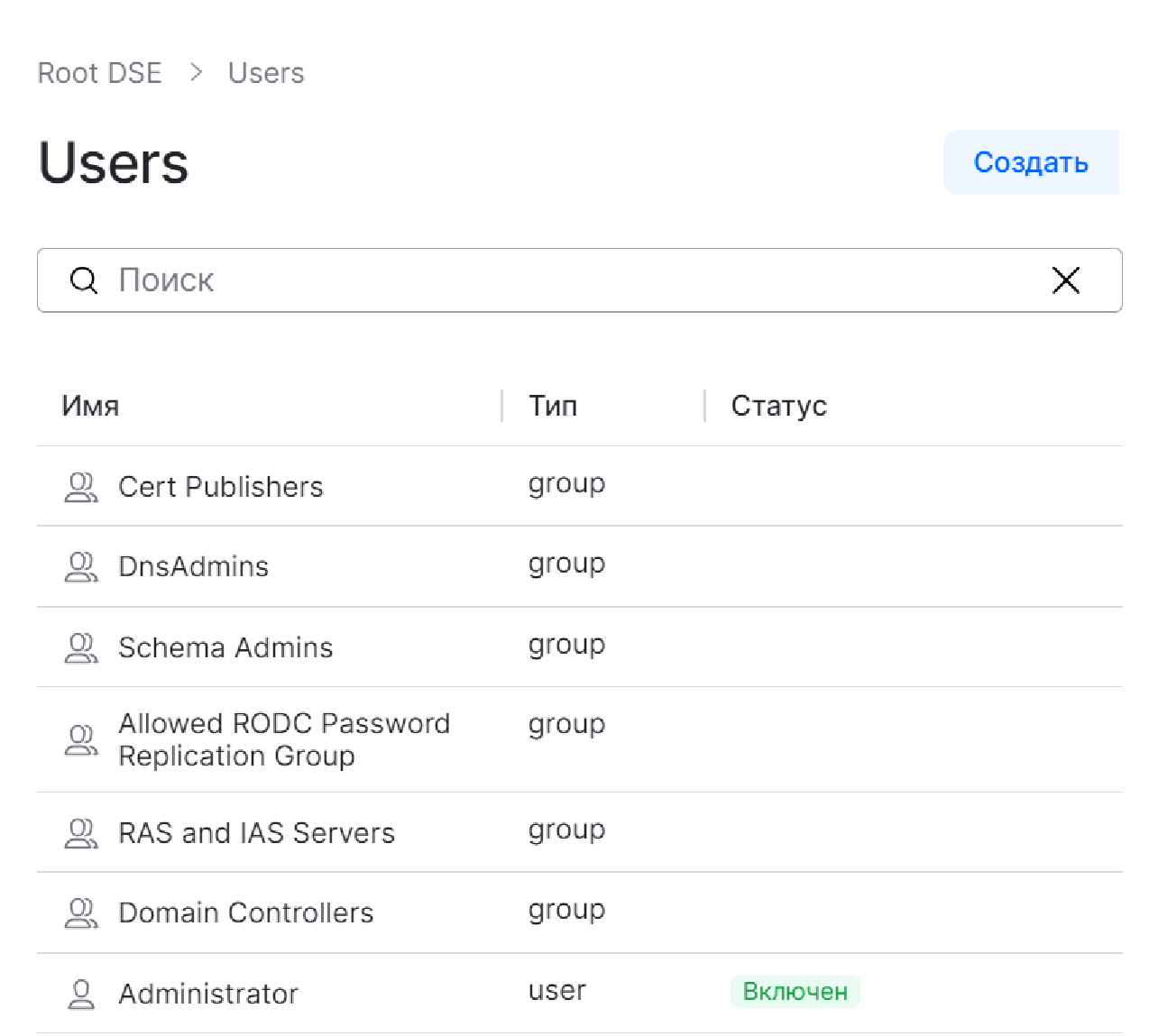Select the Administrator user name

click(x=208, y=994)
